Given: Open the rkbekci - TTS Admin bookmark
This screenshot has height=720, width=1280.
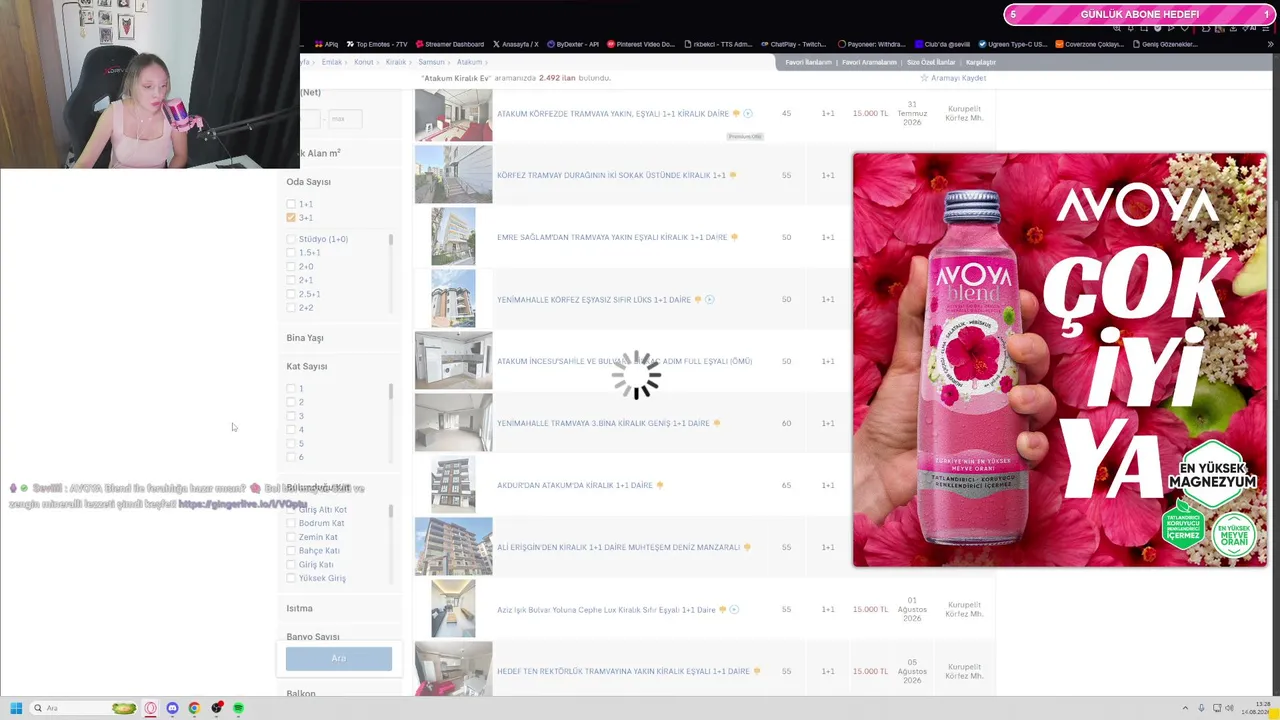Looking at the screenshot, I should click(x=718, y=44).
